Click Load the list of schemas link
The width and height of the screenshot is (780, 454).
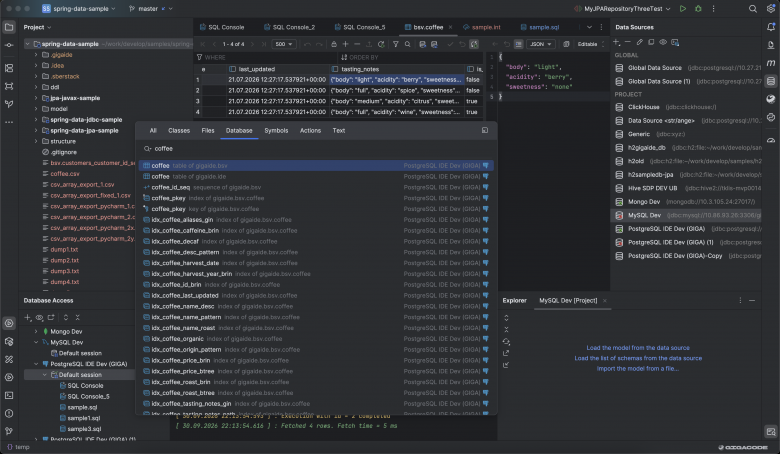click(x=638, y=358)
